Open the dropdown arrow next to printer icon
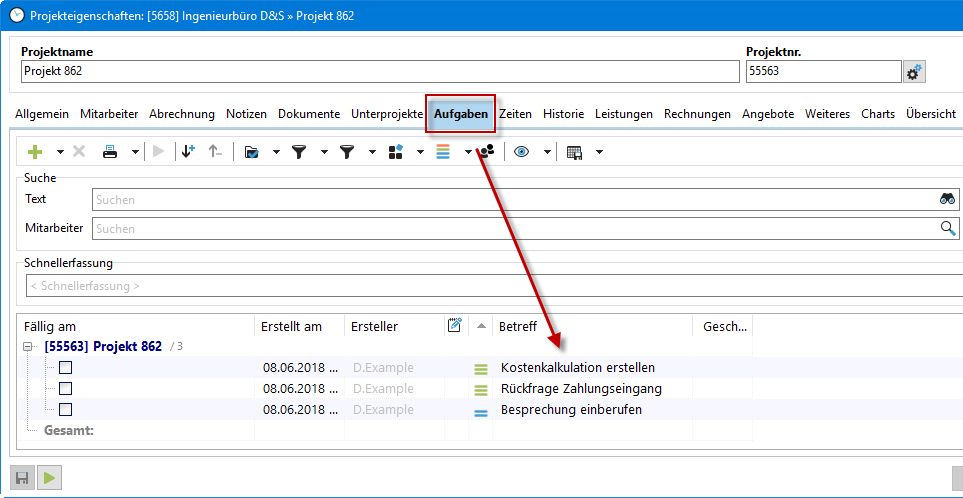The width and height of the screenshot is (963, 498). pyautogui.click(x=134, y=152)
